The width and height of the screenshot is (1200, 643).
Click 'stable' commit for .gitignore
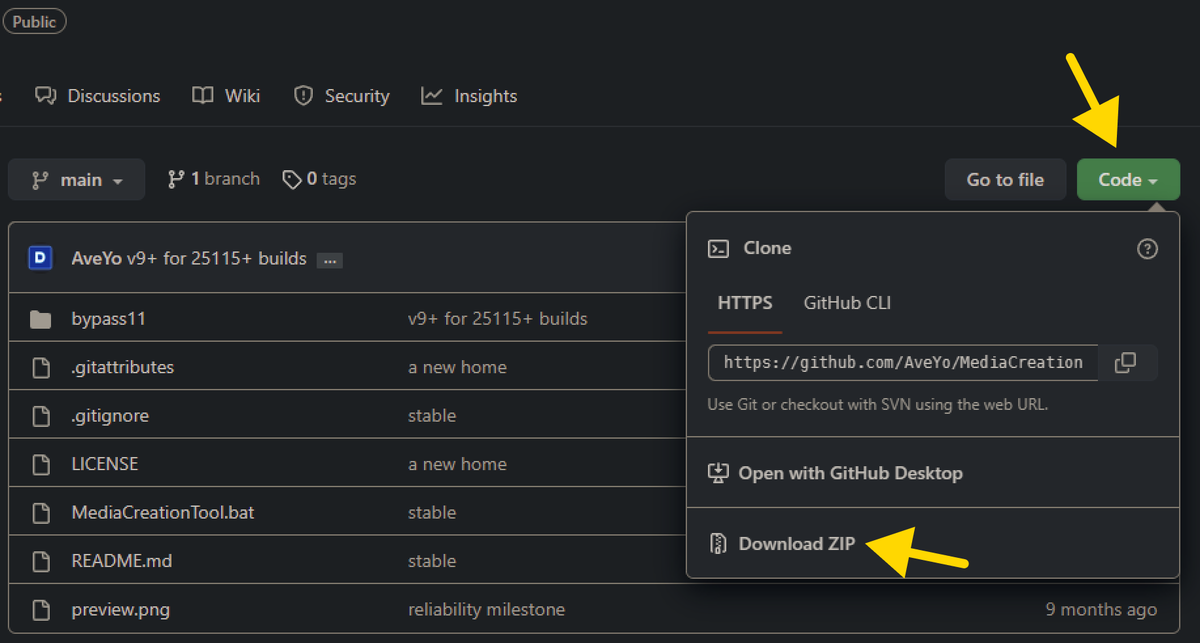tap(432, 416)
